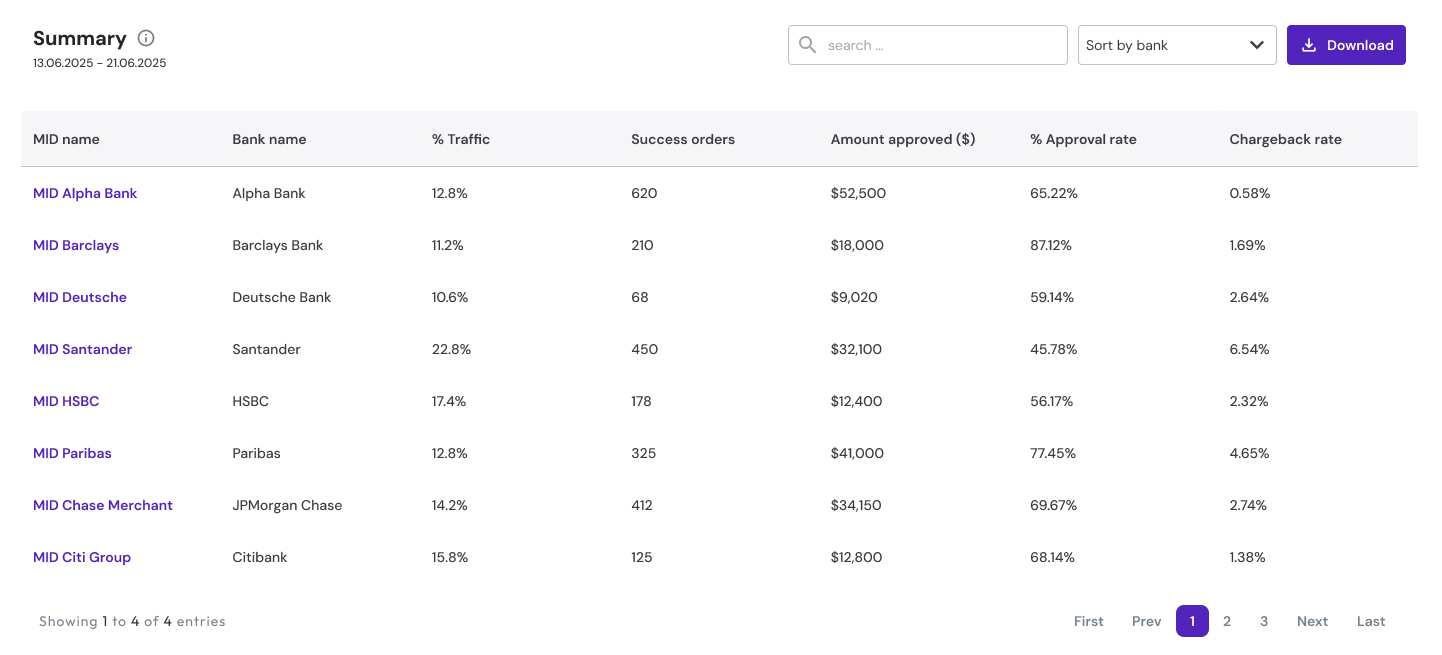1442x655 pixels.
Task: Click the 620 success orders value
Action: [644, 193]
